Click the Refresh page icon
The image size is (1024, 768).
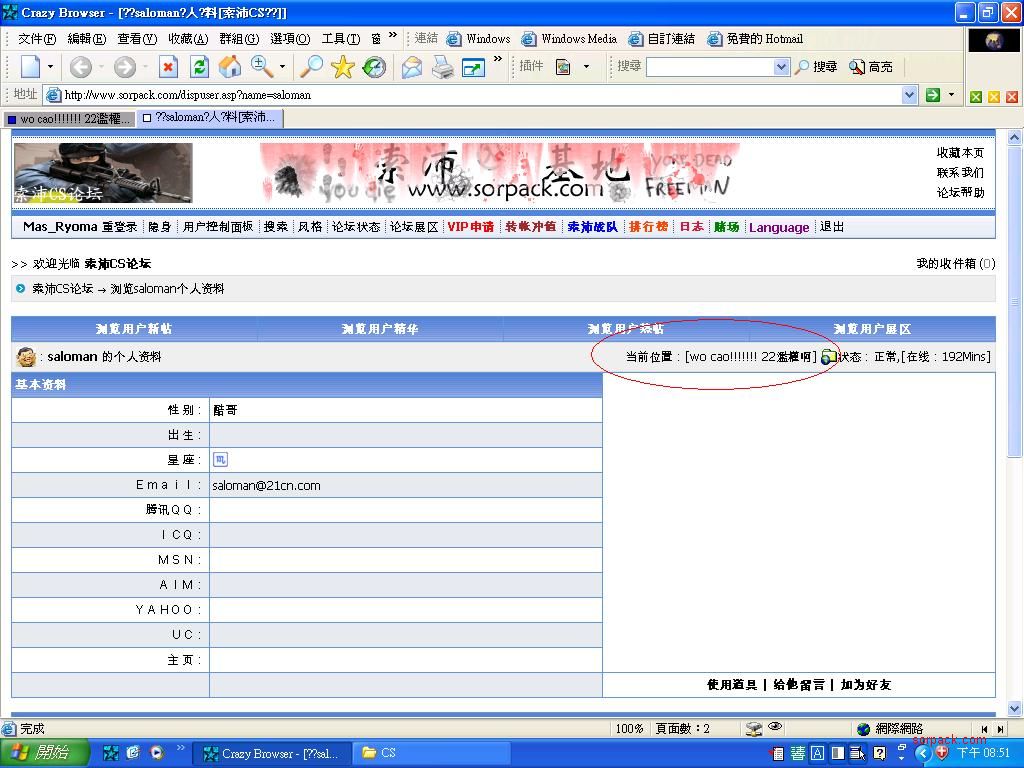pos(199,67)
